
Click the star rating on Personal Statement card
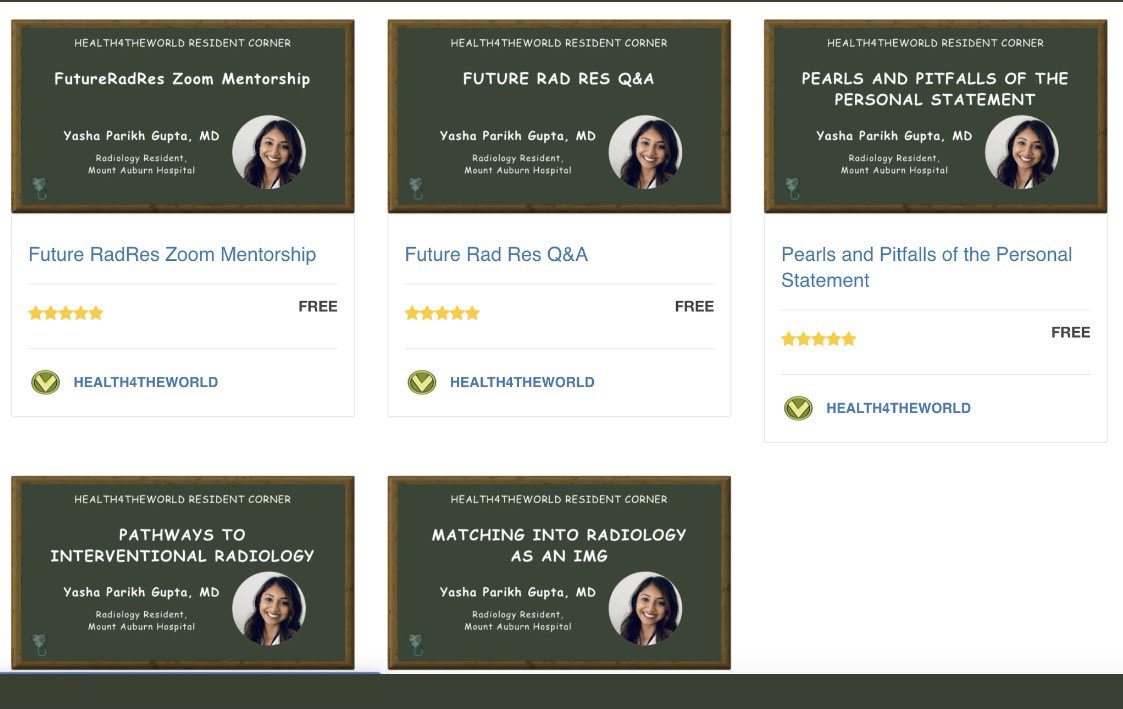point(819,339)
